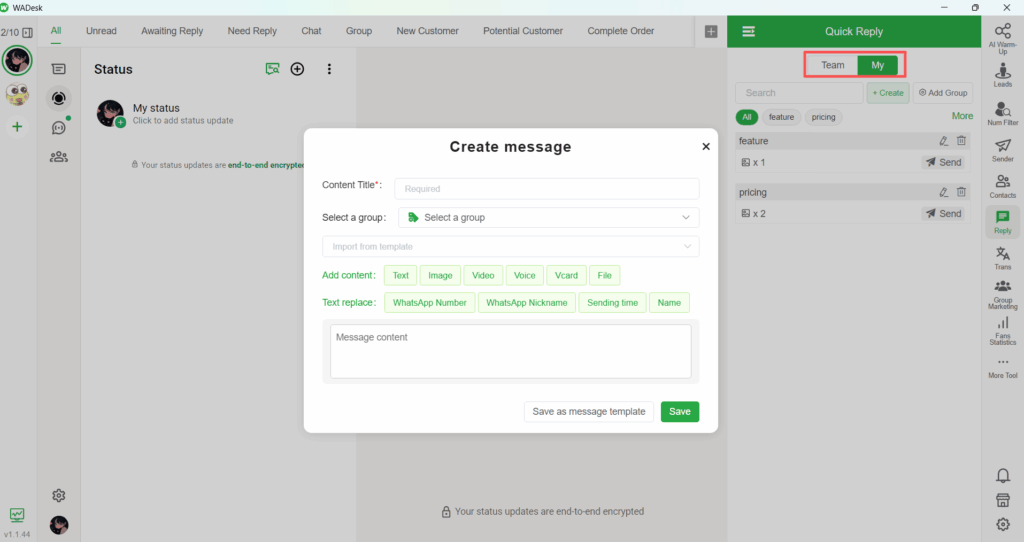The height and width of the screenshot is (542, 1024).
Task: Add new status with plus circle icon
Action: [297, 69]
